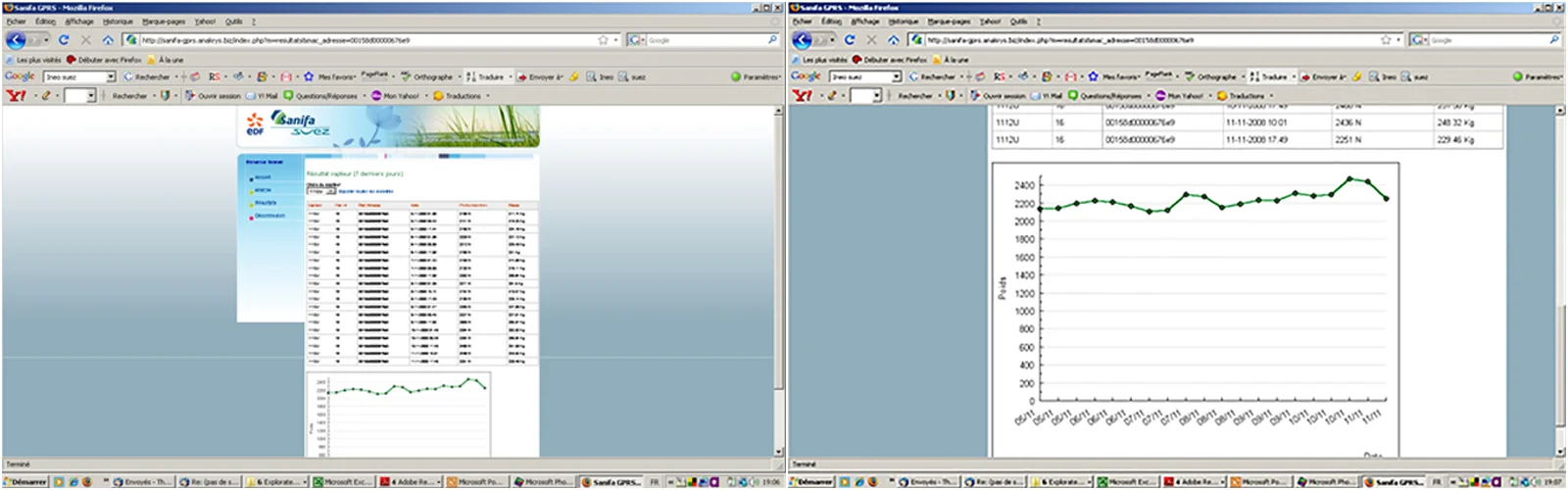Click the Yahoo! logo in left window's toolbar

click(16, 96)
